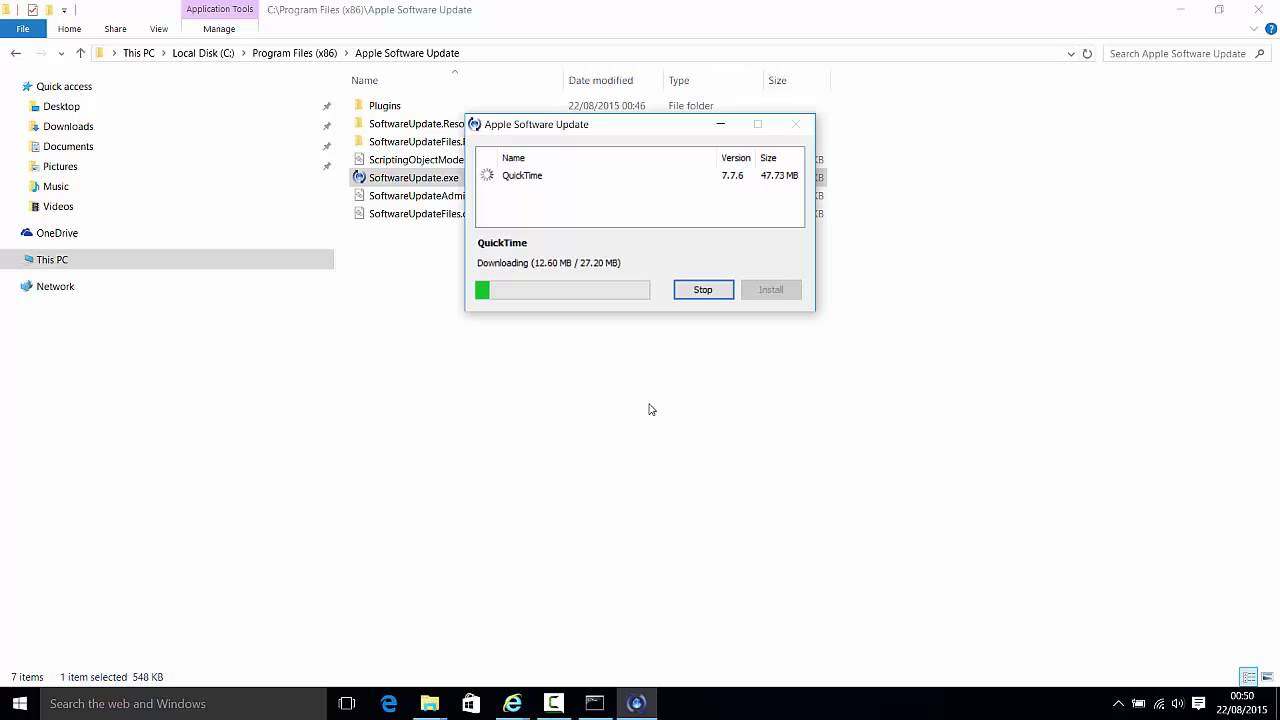Screen dimensions: 1280x720
Task: Sort files by Size column
Action: tap(777, 80)
